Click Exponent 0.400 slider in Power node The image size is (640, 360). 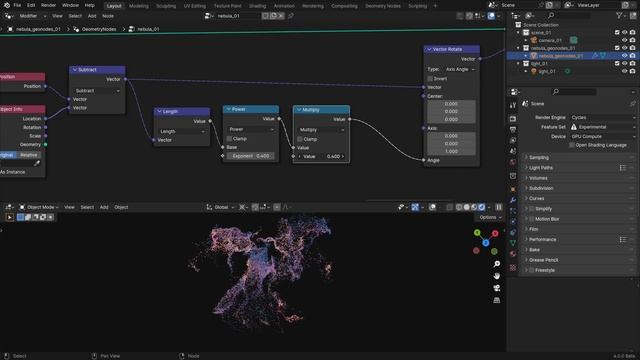(x=251, y=156)
